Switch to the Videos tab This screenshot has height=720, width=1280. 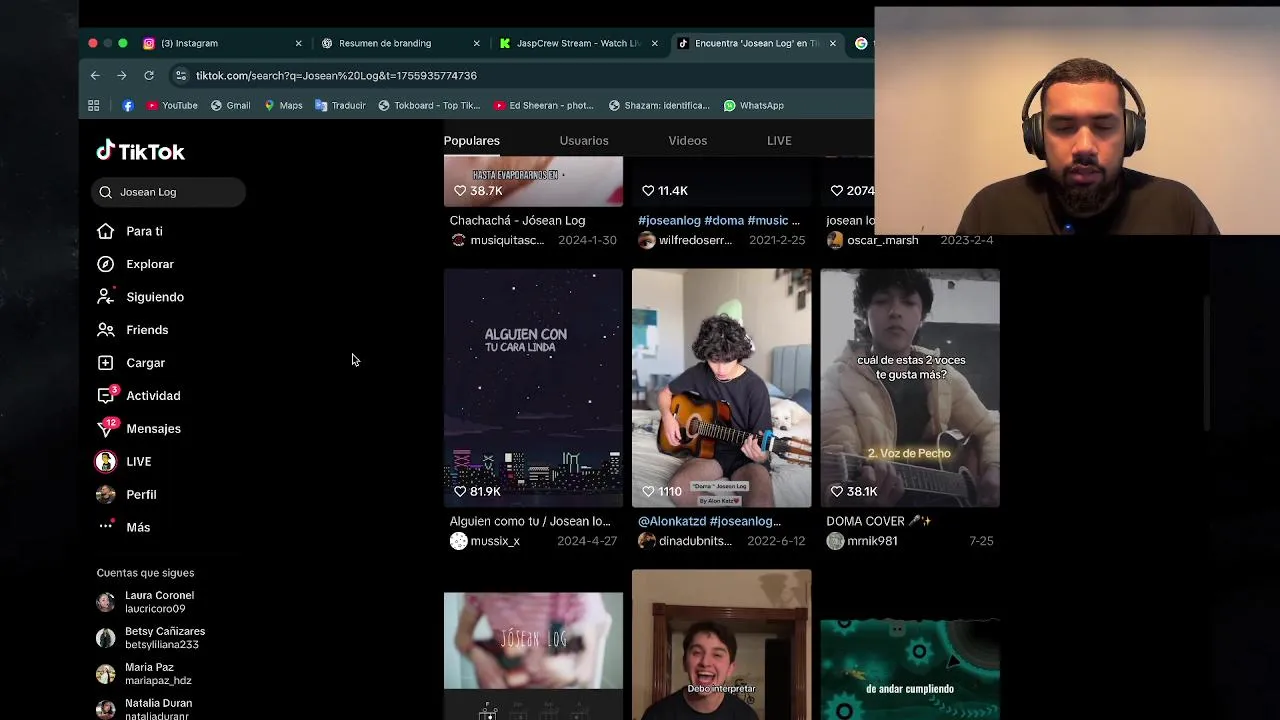coord(688,141)
